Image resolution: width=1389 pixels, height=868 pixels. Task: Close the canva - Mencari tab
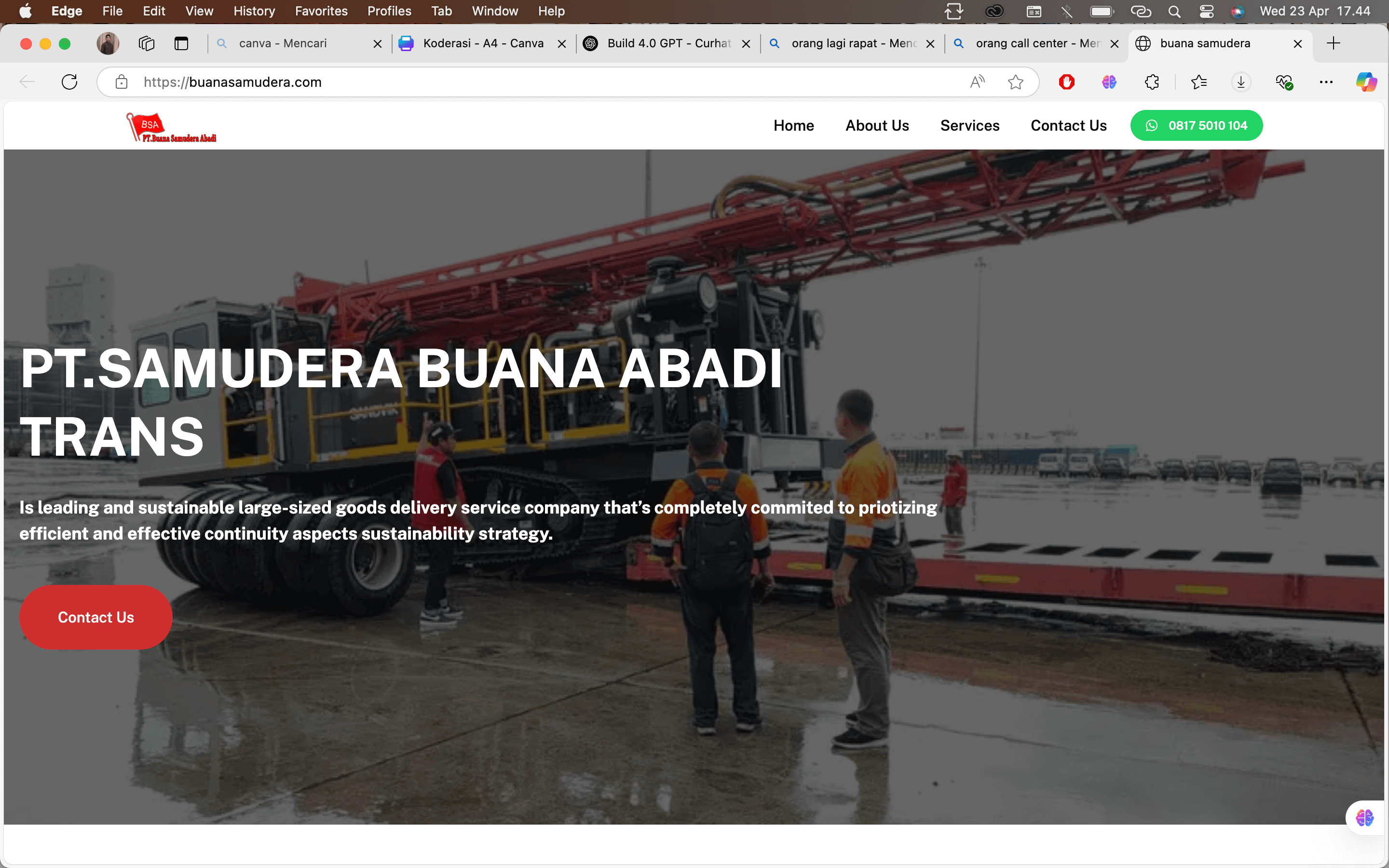(x=378, y=43)
